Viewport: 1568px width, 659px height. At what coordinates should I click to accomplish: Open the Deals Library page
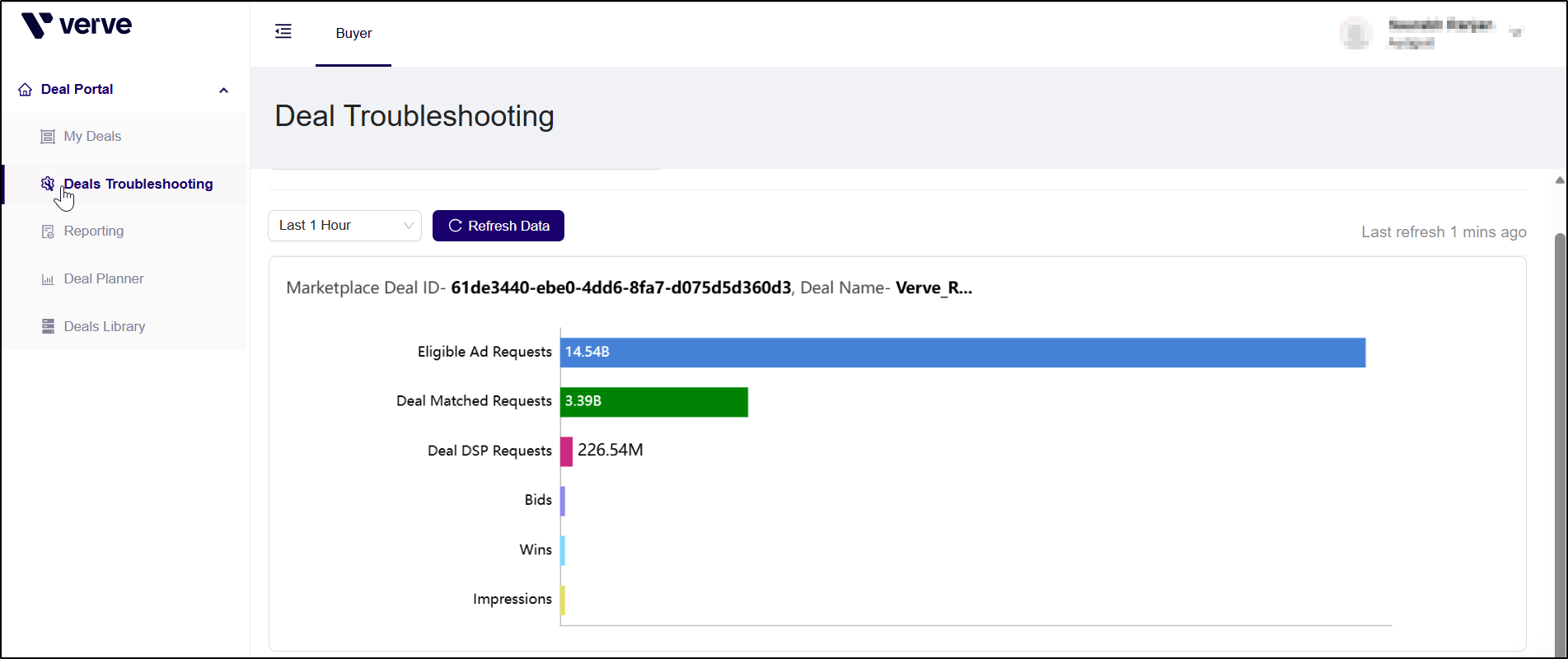105,326
